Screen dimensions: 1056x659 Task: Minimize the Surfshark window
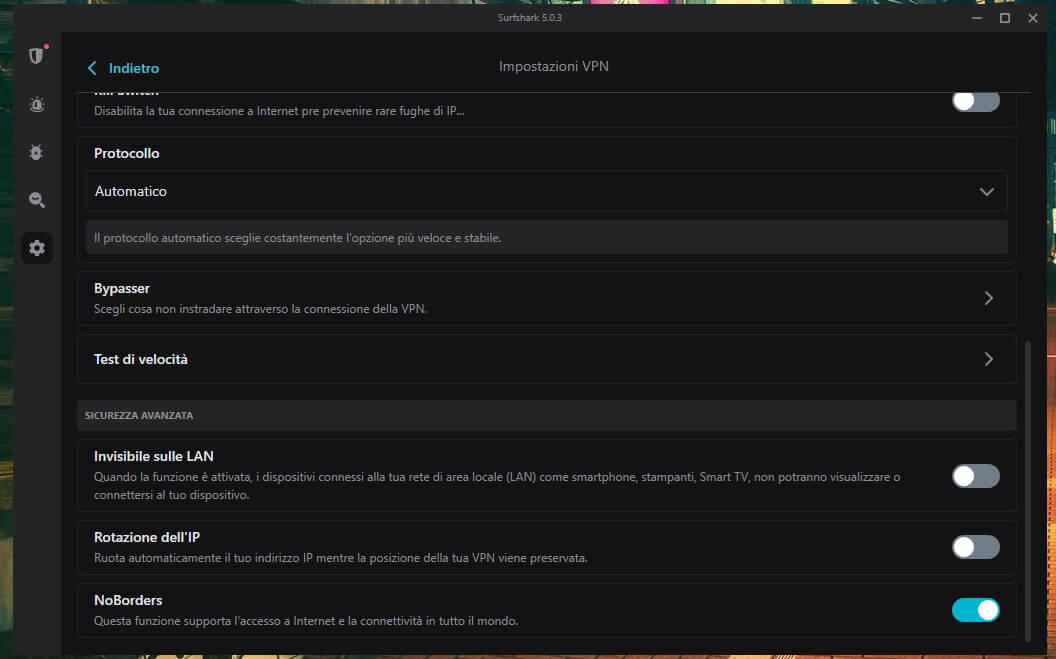[x=977, y=18]
